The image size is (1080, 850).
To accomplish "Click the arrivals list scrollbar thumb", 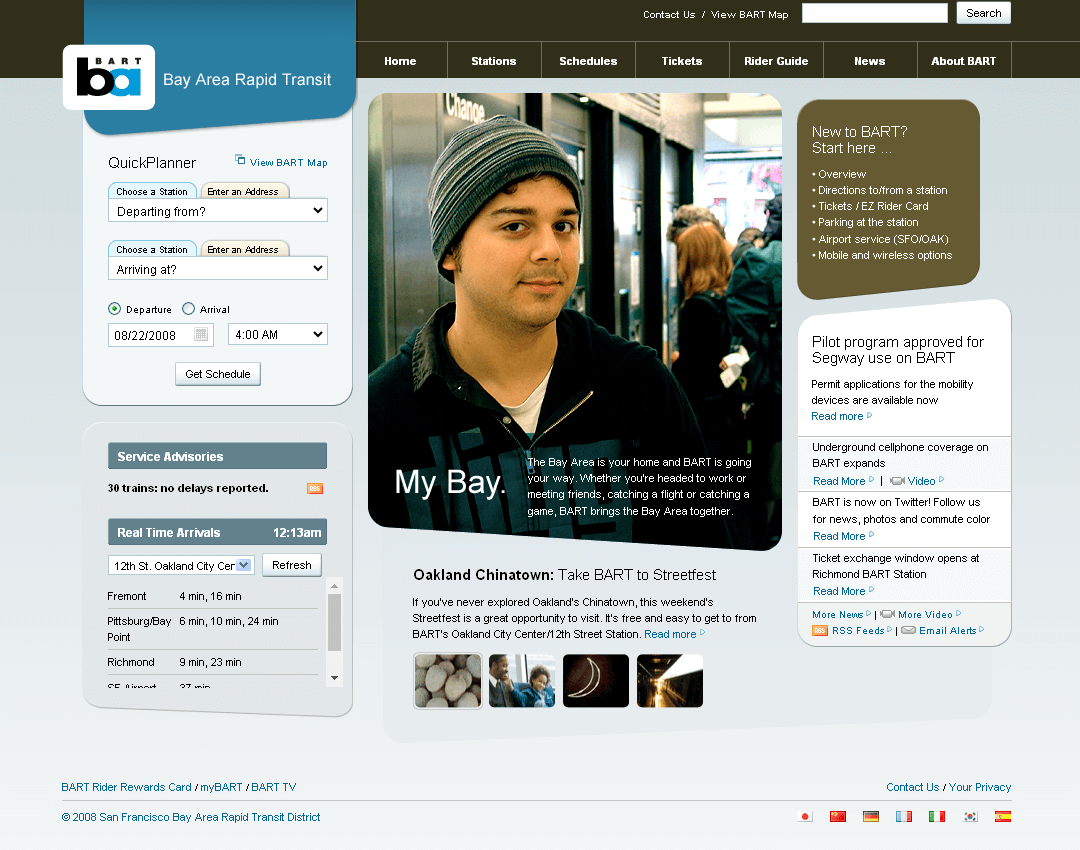I will [335, 623].
